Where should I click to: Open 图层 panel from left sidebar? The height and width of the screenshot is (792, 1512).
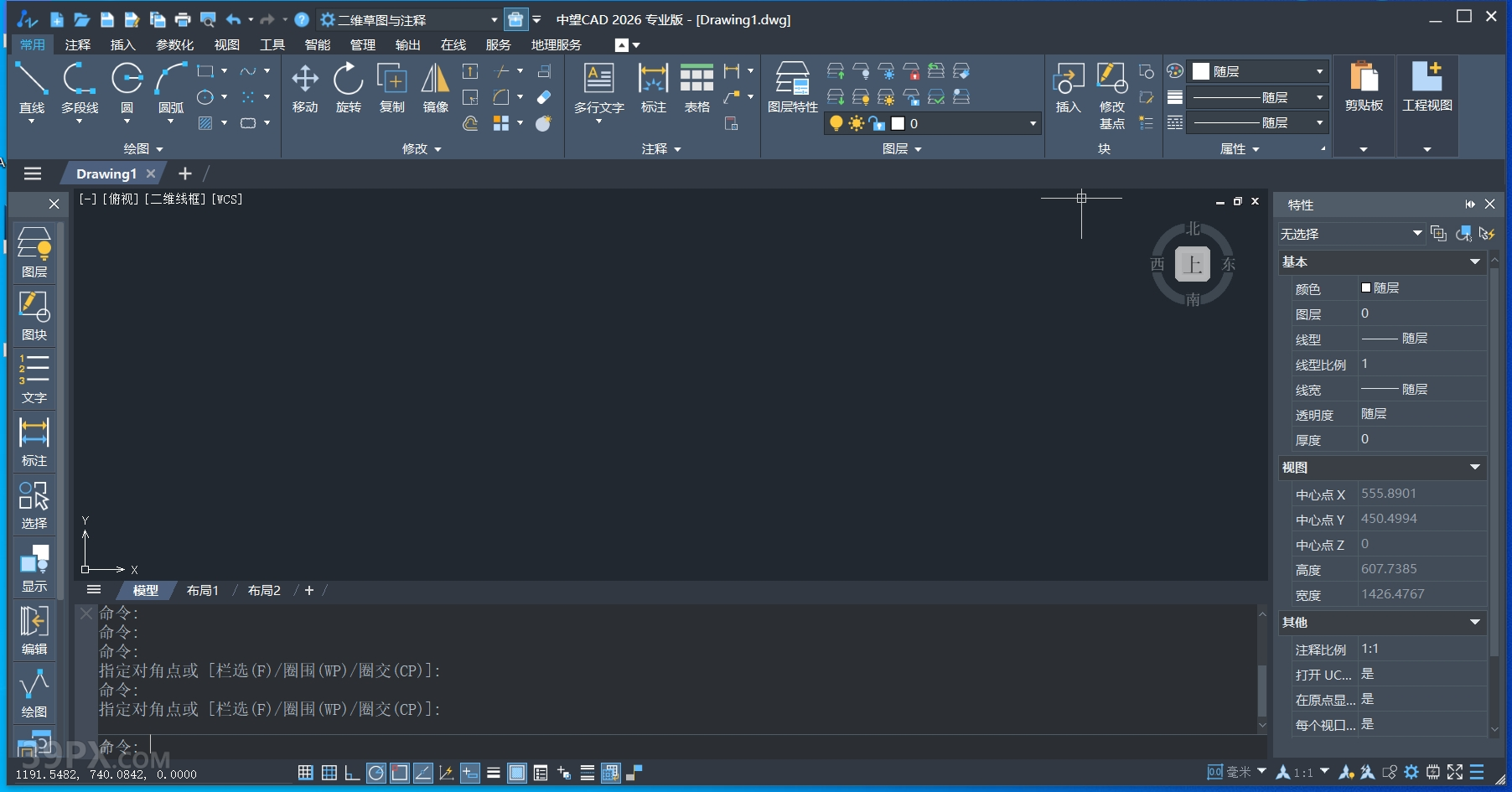[34, 251]
